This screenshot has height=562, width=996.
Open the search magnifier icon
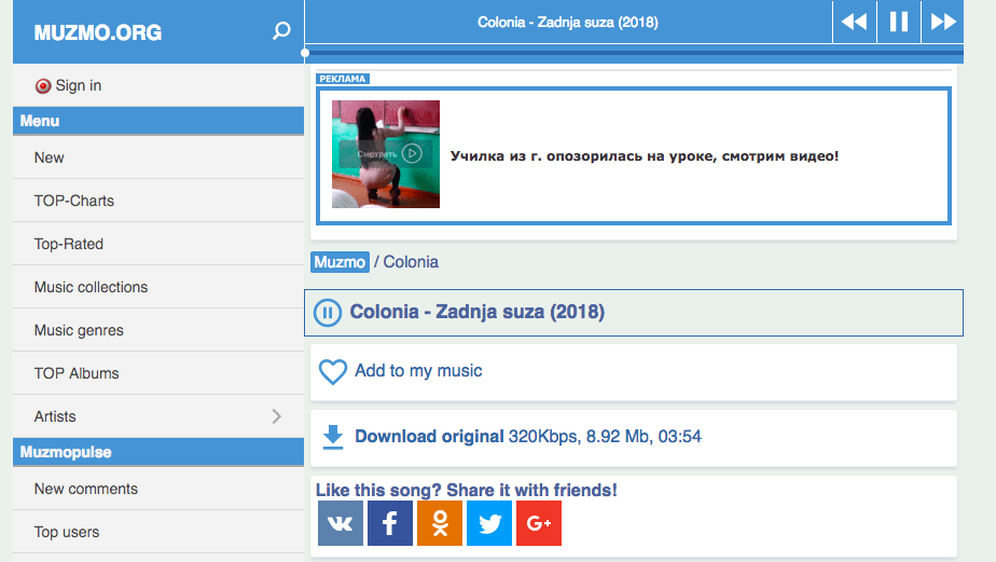click(281, 30)
